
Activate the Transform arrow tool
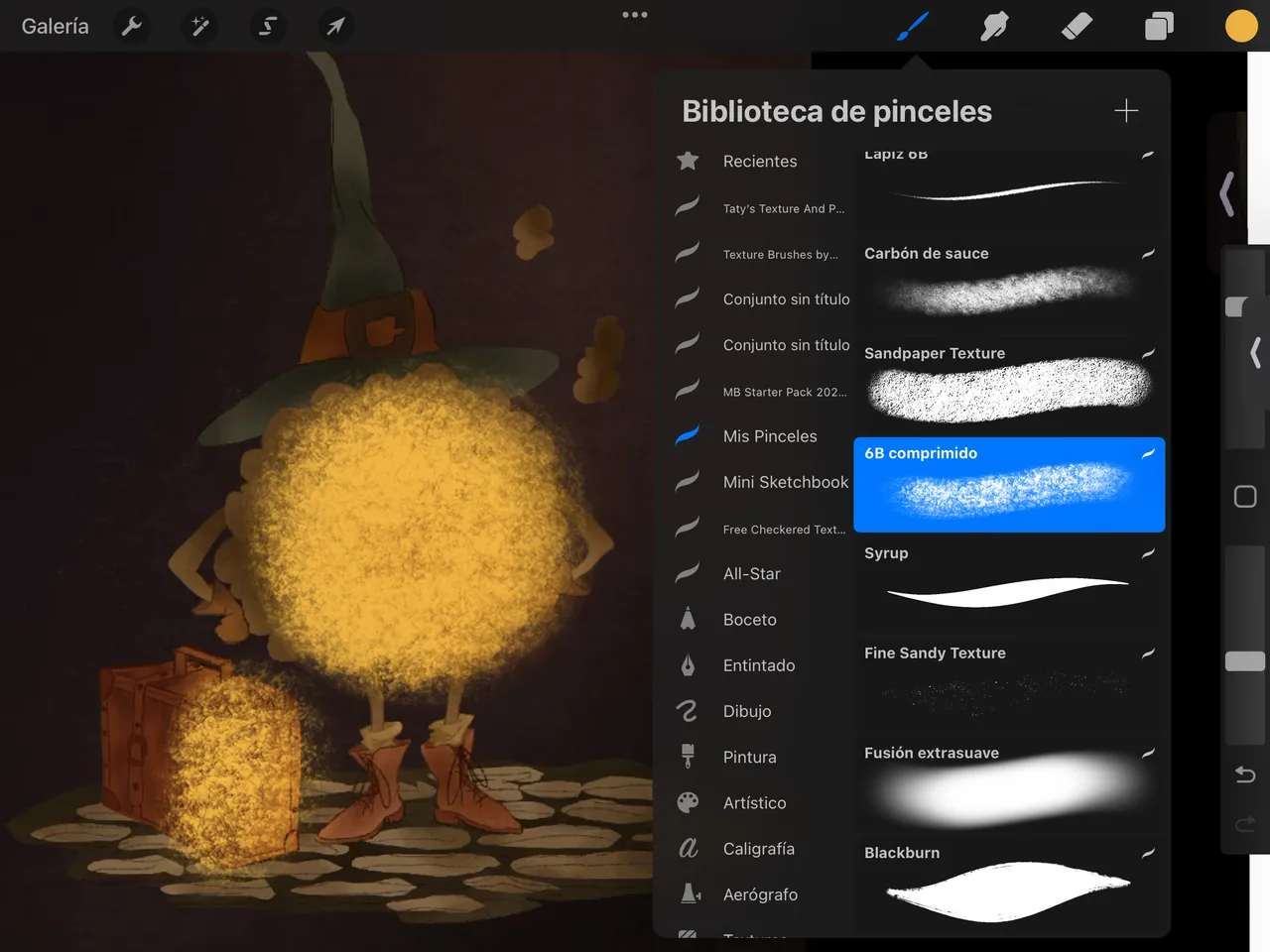[335, 27]
